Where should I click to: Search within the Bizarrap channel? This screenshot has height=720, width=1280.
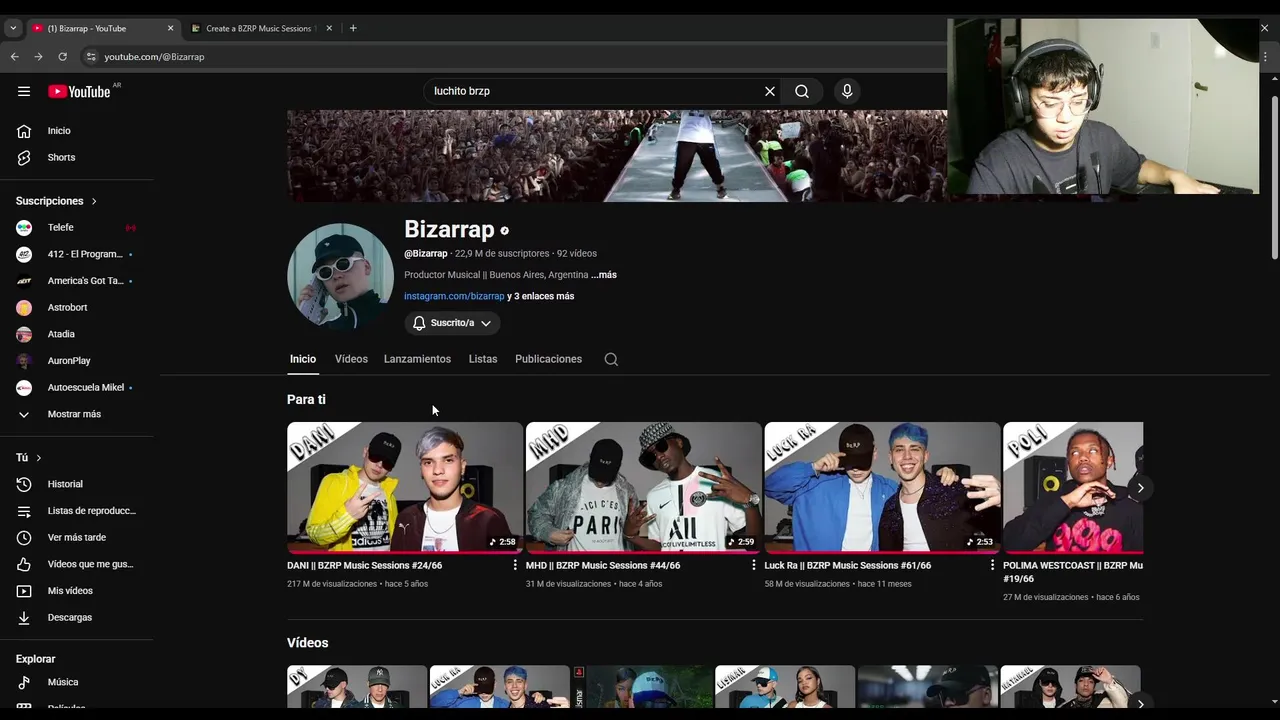tap(611, 360)
